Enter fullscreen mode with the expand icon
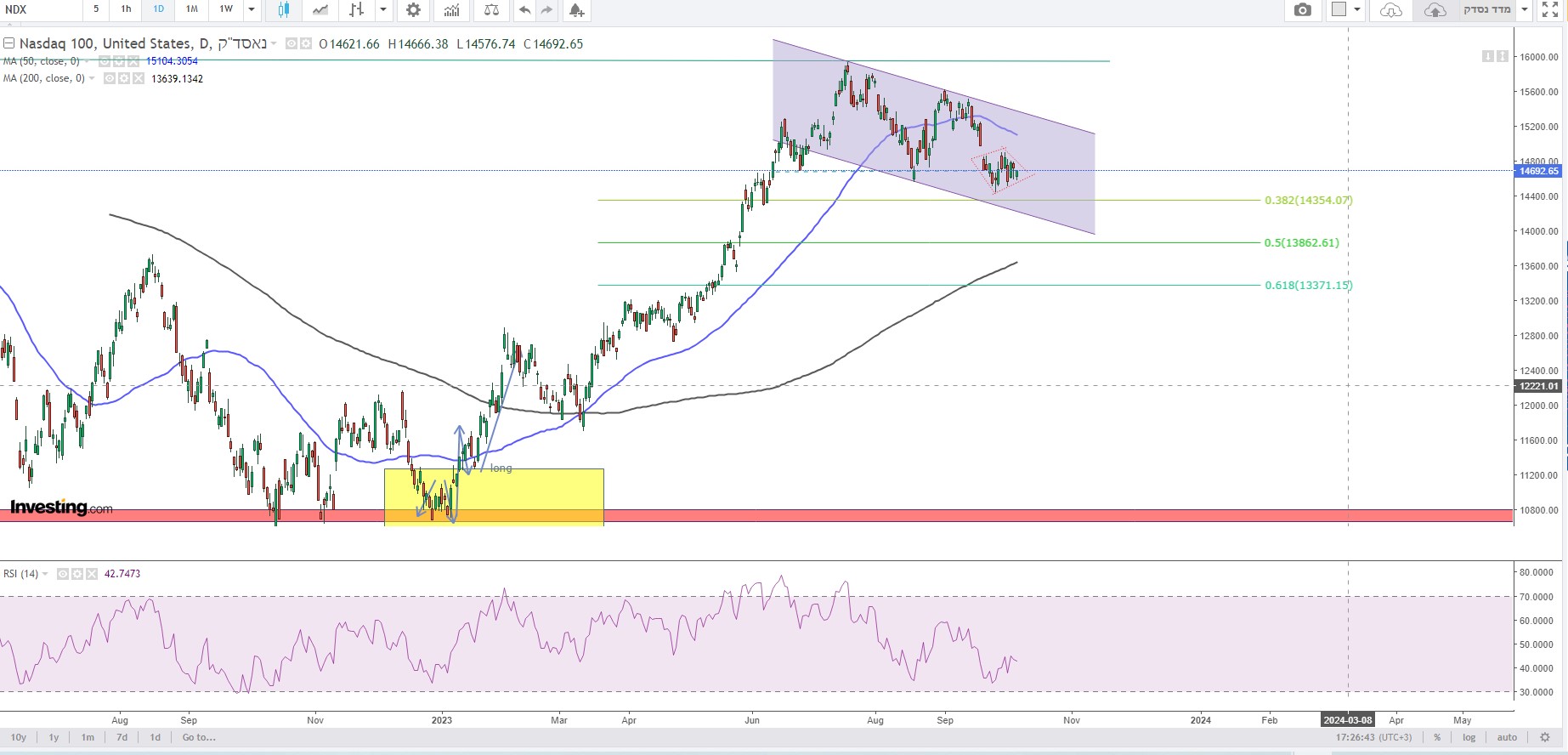 point(1550,9)
